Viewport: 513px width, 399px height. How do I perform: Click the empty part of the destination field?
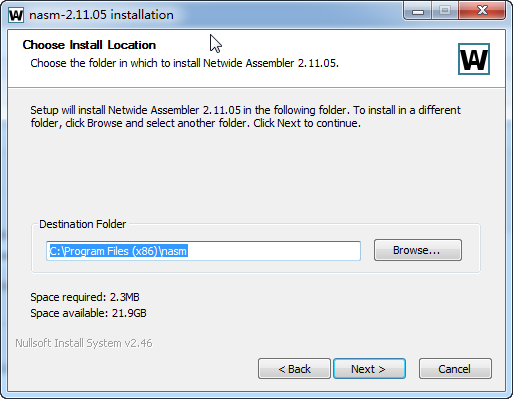click(274, 251)
